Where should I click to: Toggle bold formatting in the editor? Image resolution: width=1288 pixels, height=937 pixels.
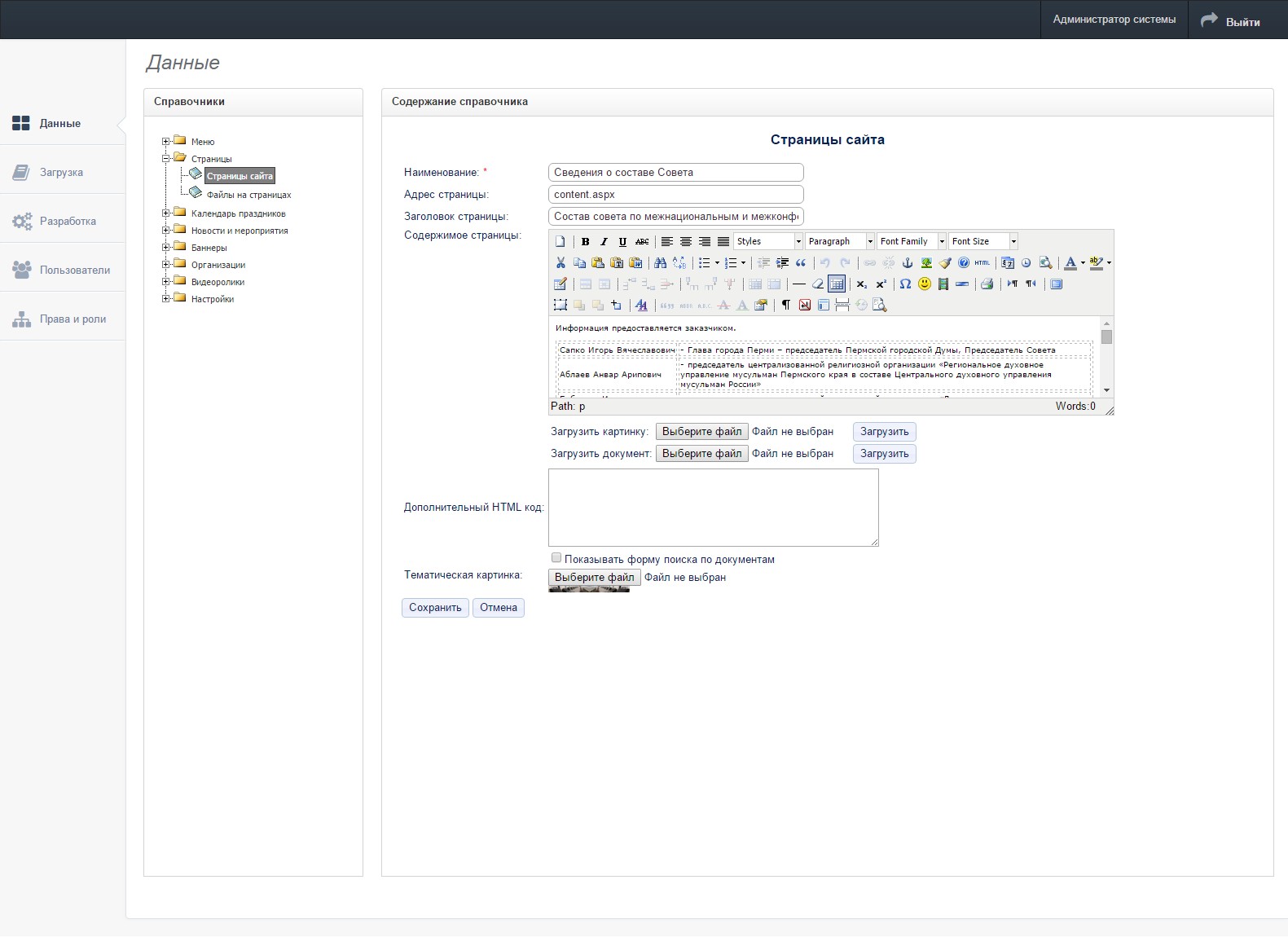tap(585, 242)
